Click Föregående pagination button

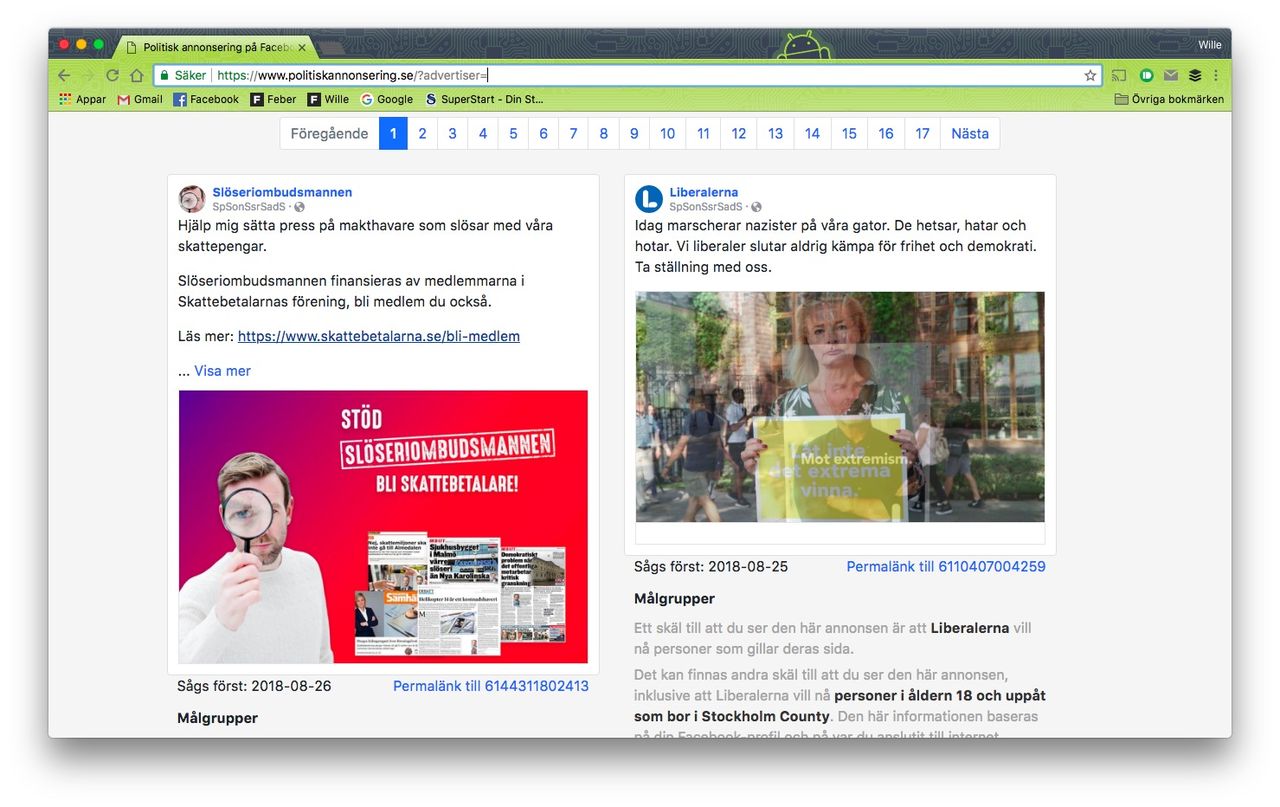point(329,133)
